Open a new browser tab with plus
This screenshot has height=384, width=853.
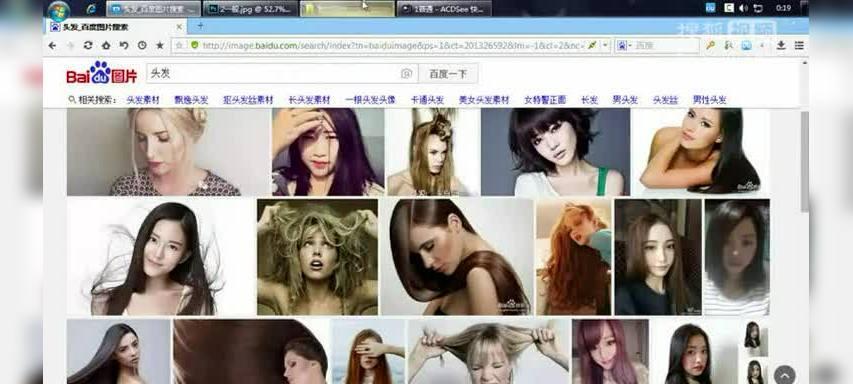point(200,26)
